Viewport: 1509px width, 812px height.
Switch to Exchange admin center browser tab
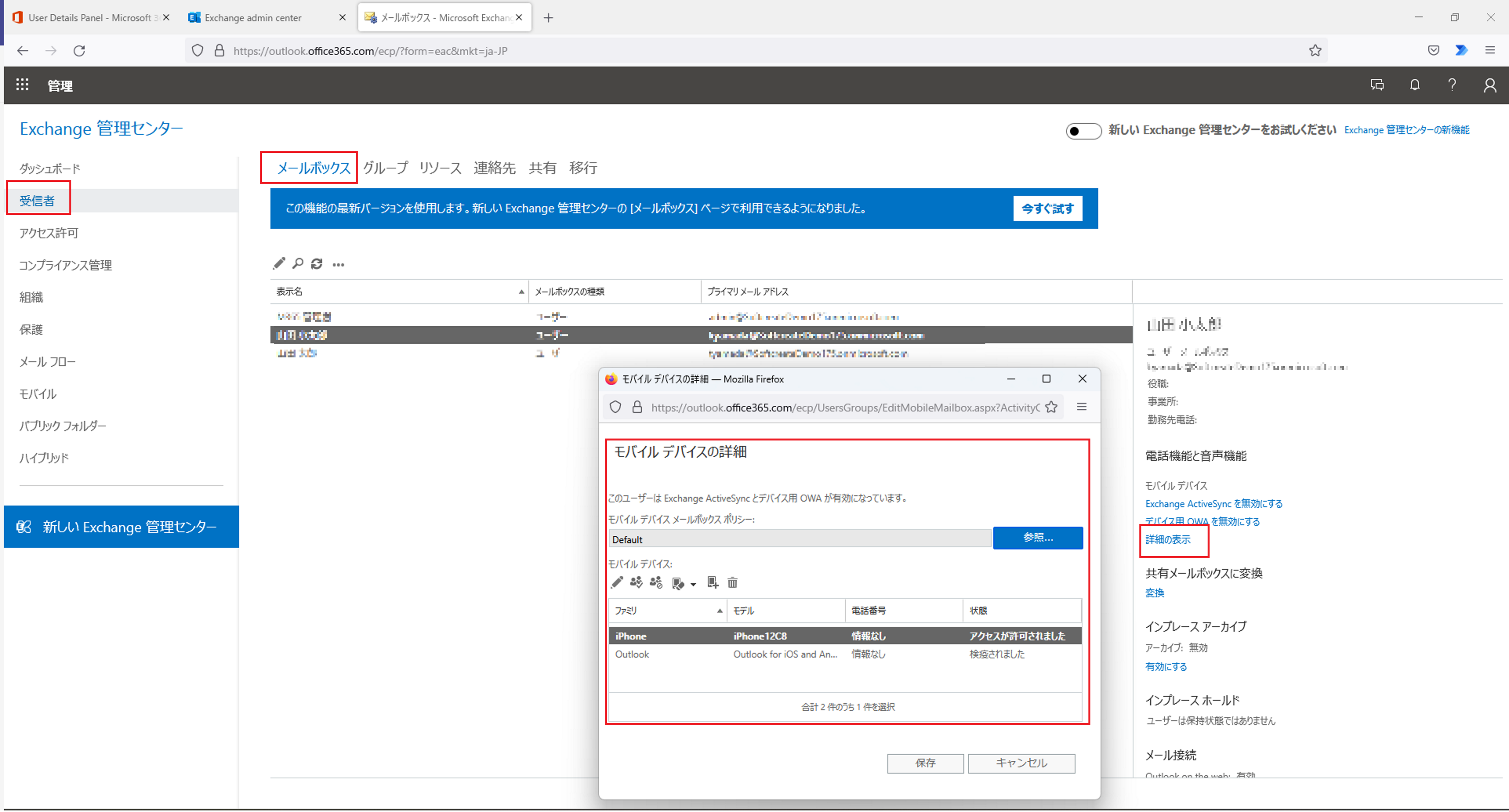(267, 18)
